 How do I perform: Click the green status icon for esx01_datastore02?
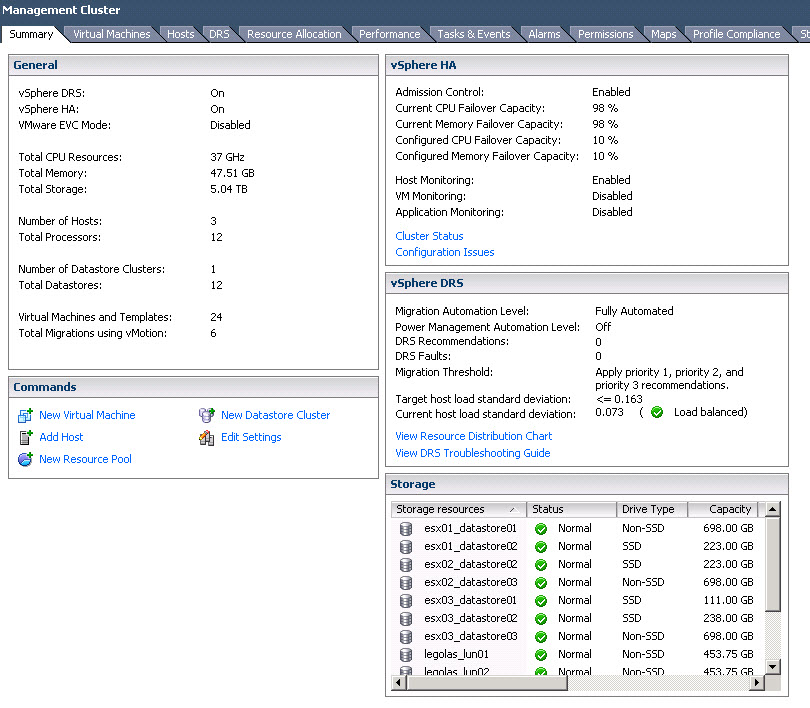[541, 547]
